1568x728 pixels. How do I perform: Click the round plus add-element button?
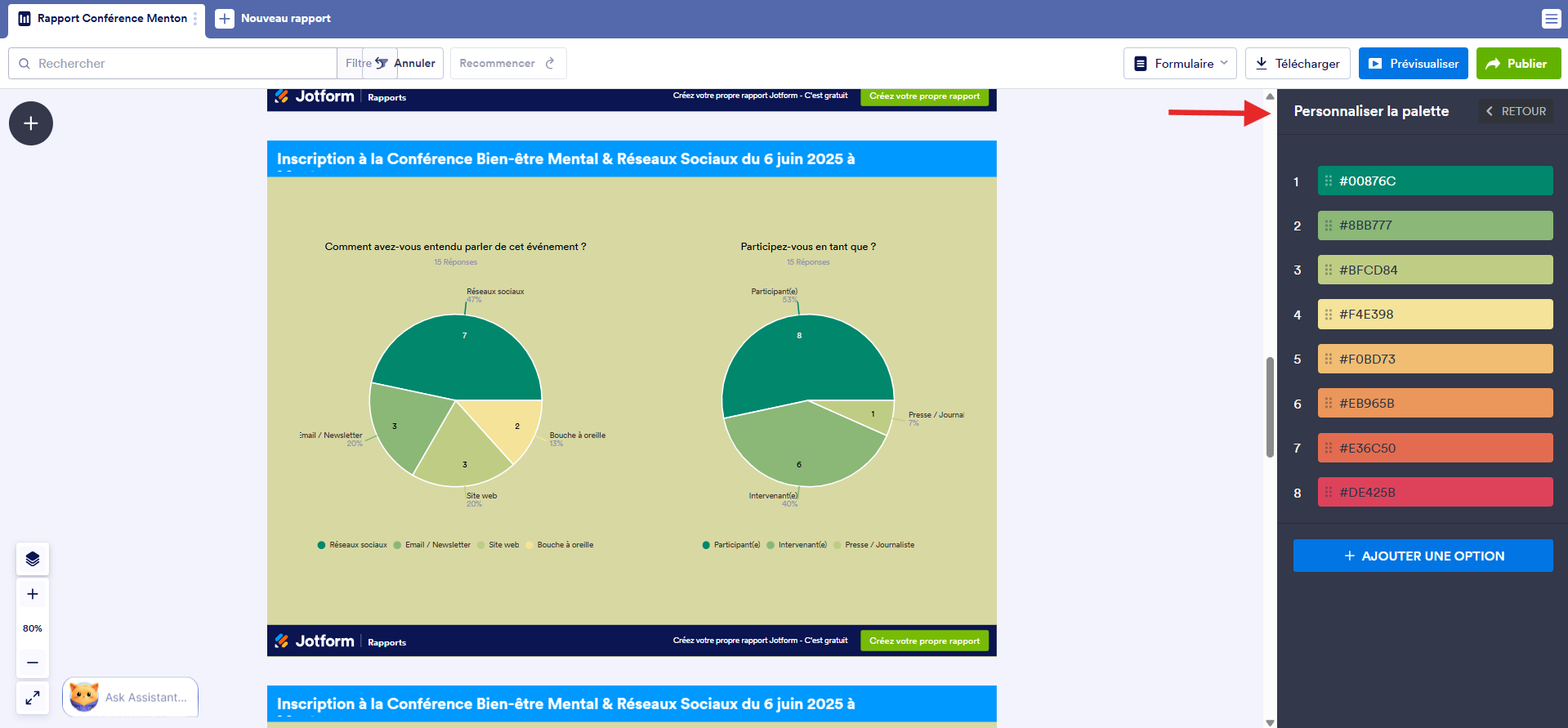tap(31, 123)
